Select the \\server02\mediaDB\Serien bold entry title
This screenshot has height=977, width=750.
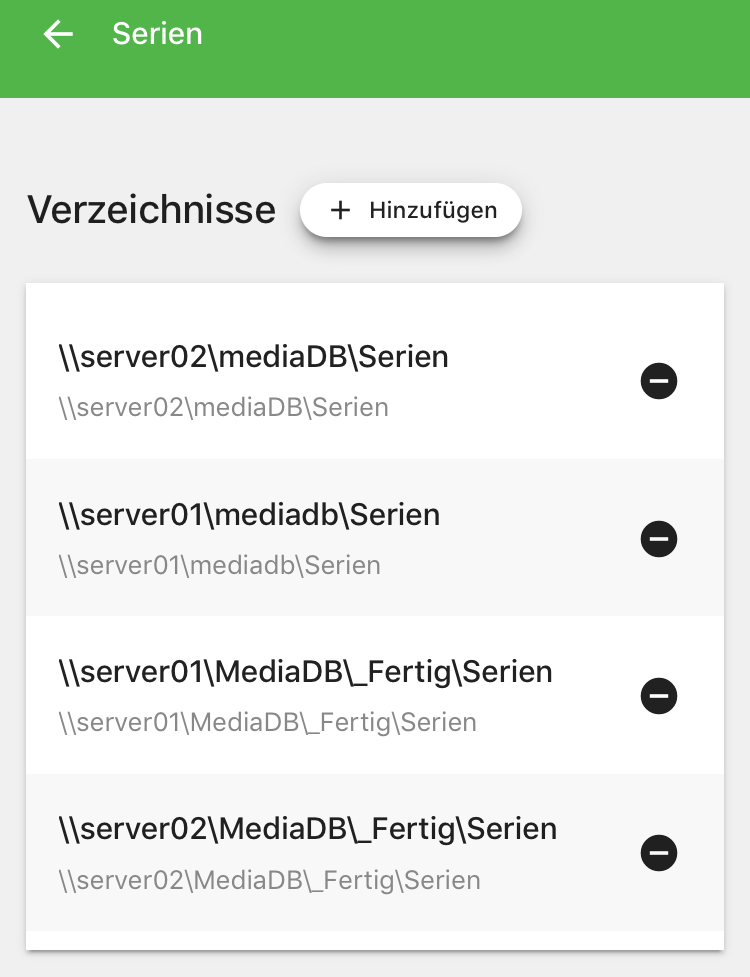tap(254, 357)
